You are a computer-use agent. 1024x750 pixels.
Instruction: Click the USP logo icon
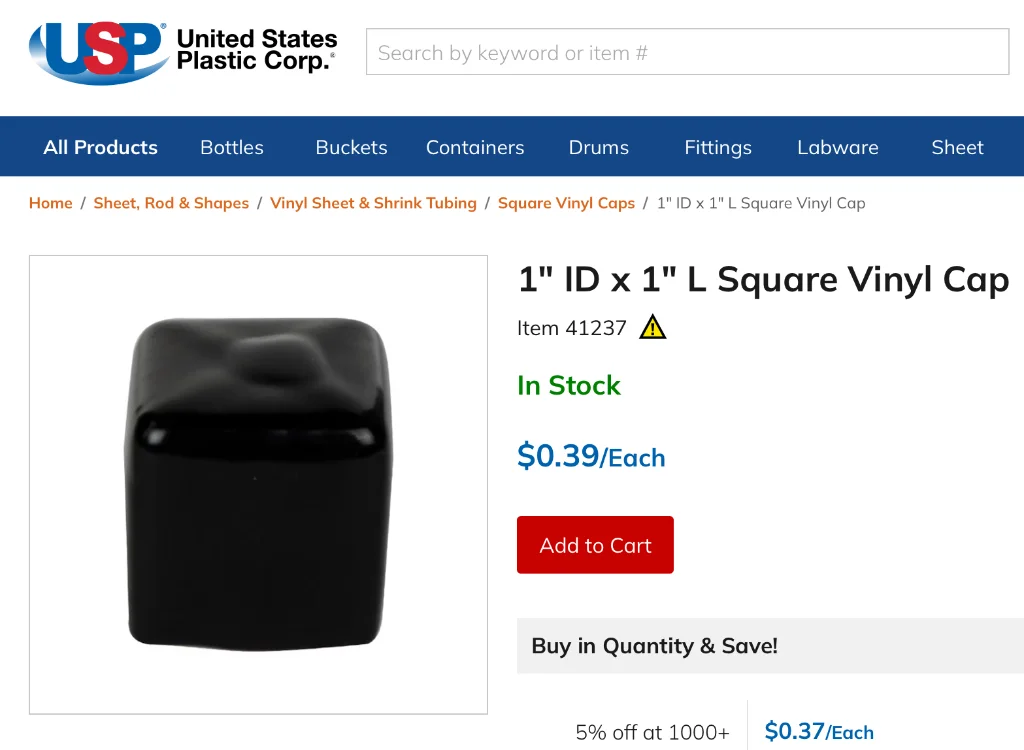tap(98, 50)
